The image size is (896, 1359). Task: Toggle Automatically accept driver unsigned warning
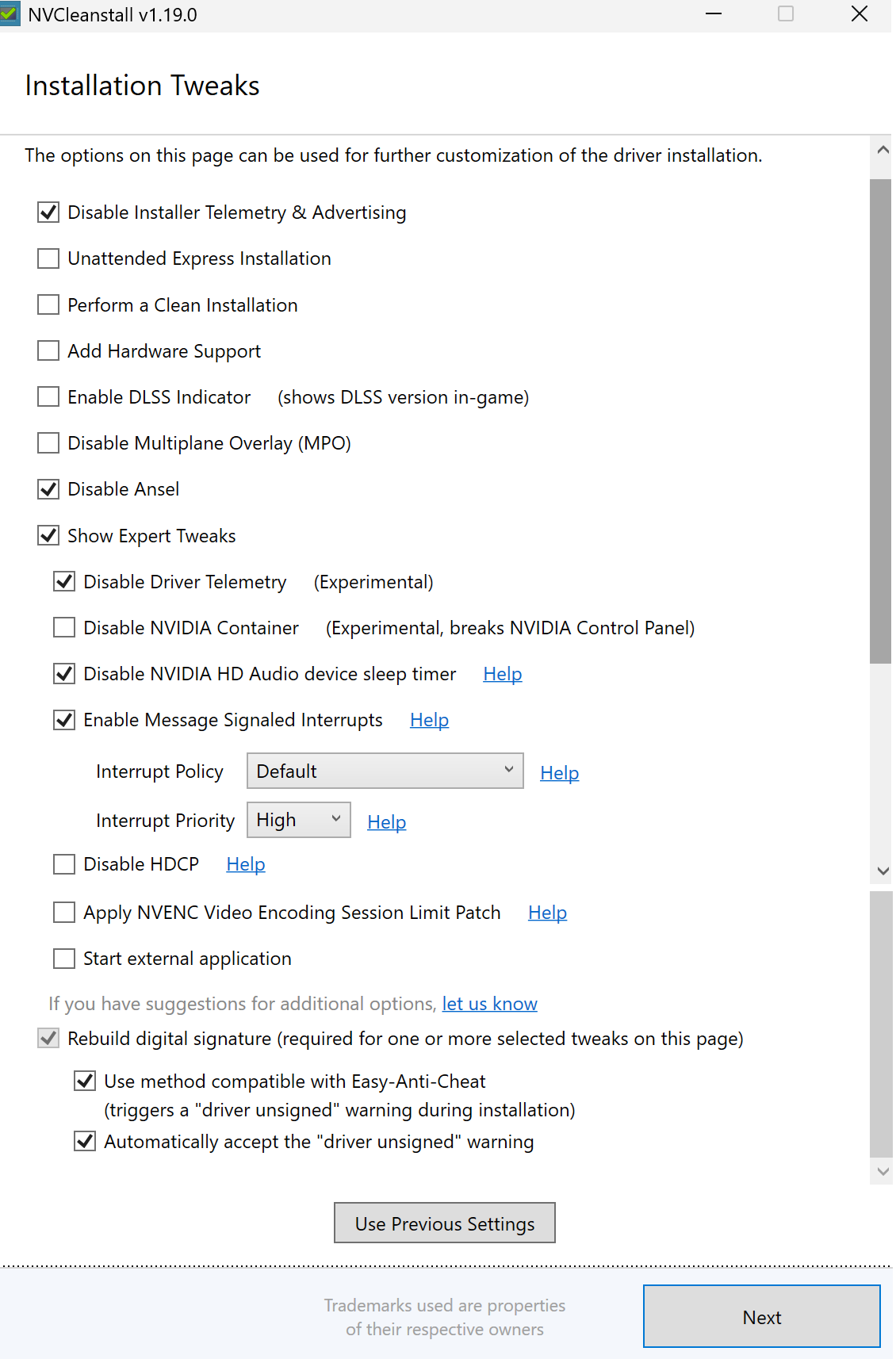pos(85,1141)
